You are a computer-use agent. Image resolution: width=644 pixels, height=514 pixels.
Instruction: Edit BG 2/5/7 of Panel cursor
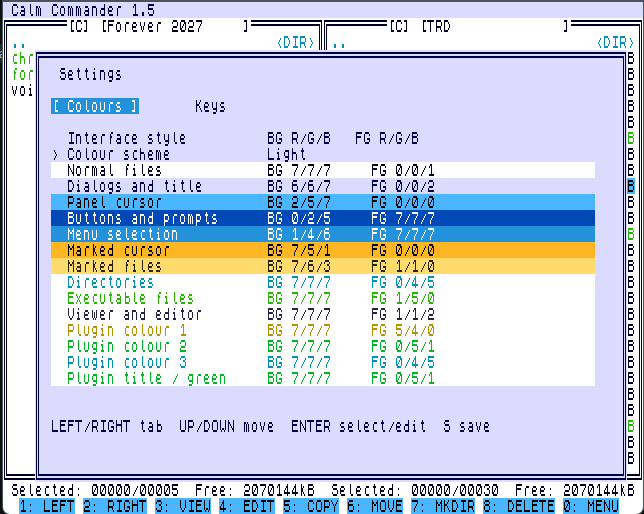[299, 202]
